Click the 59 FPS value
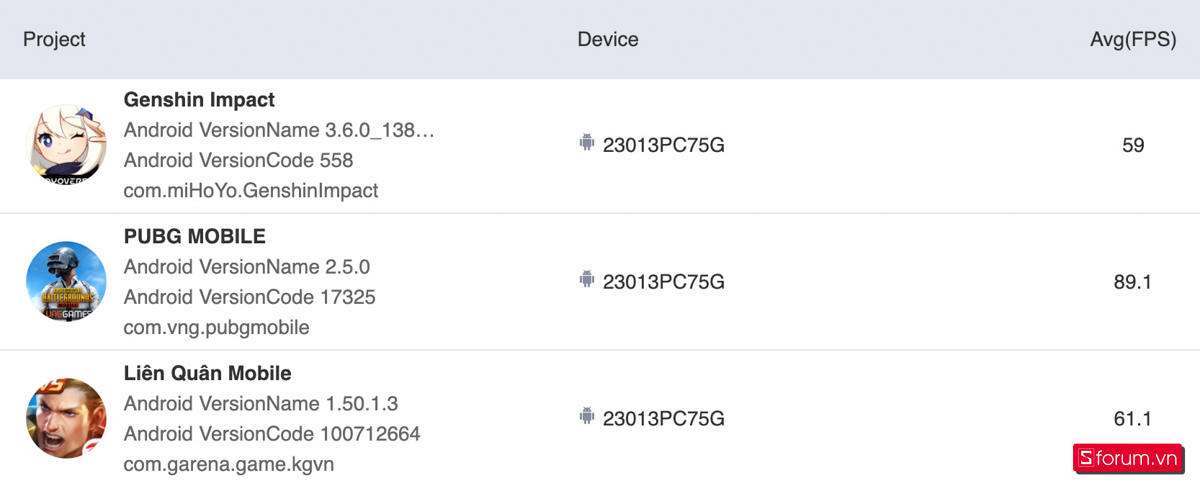Viewport: 1200px width, 486px height. [x=1133, y=145]
